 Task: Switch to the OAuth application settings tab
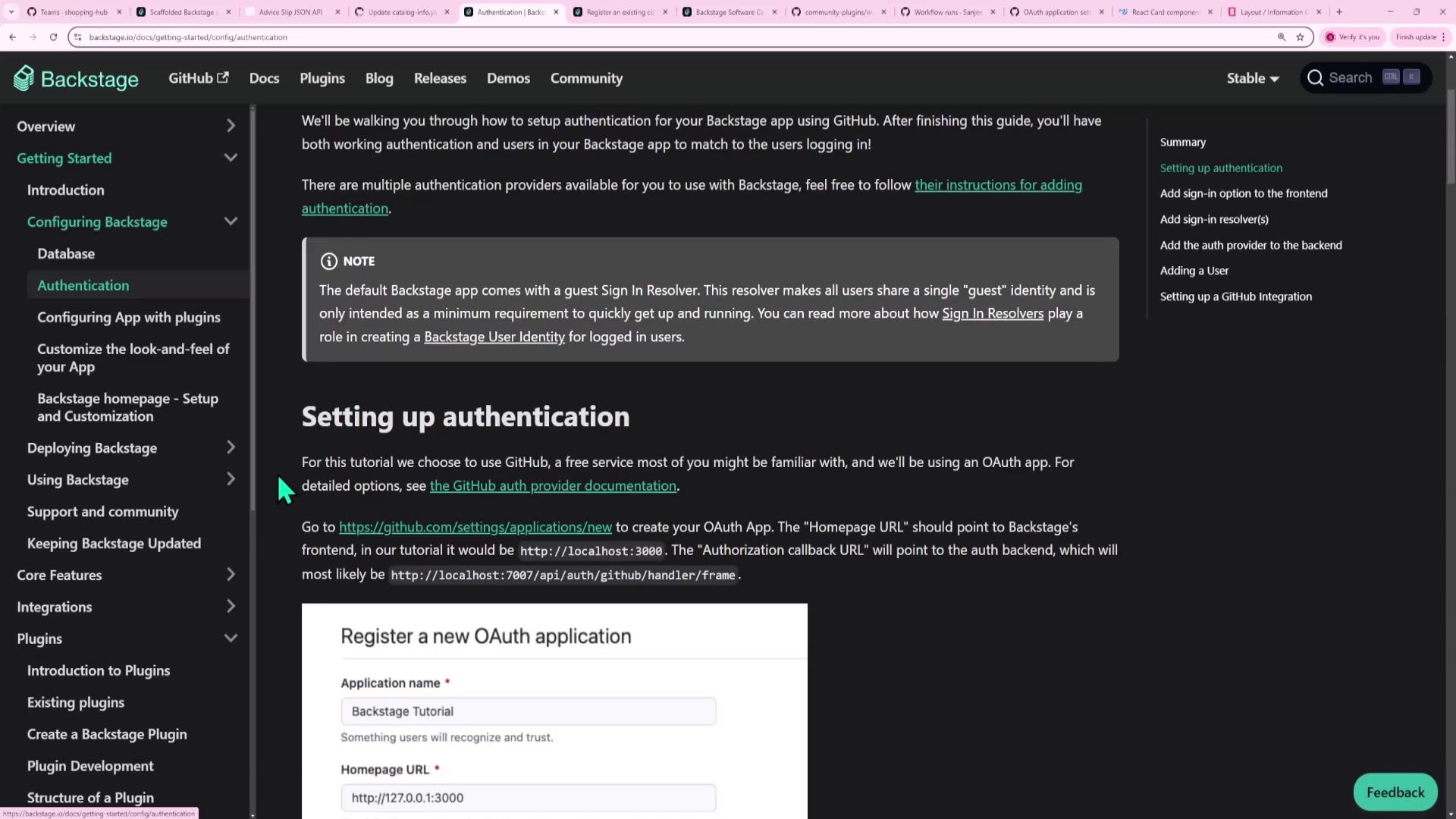click(1056, 12)
